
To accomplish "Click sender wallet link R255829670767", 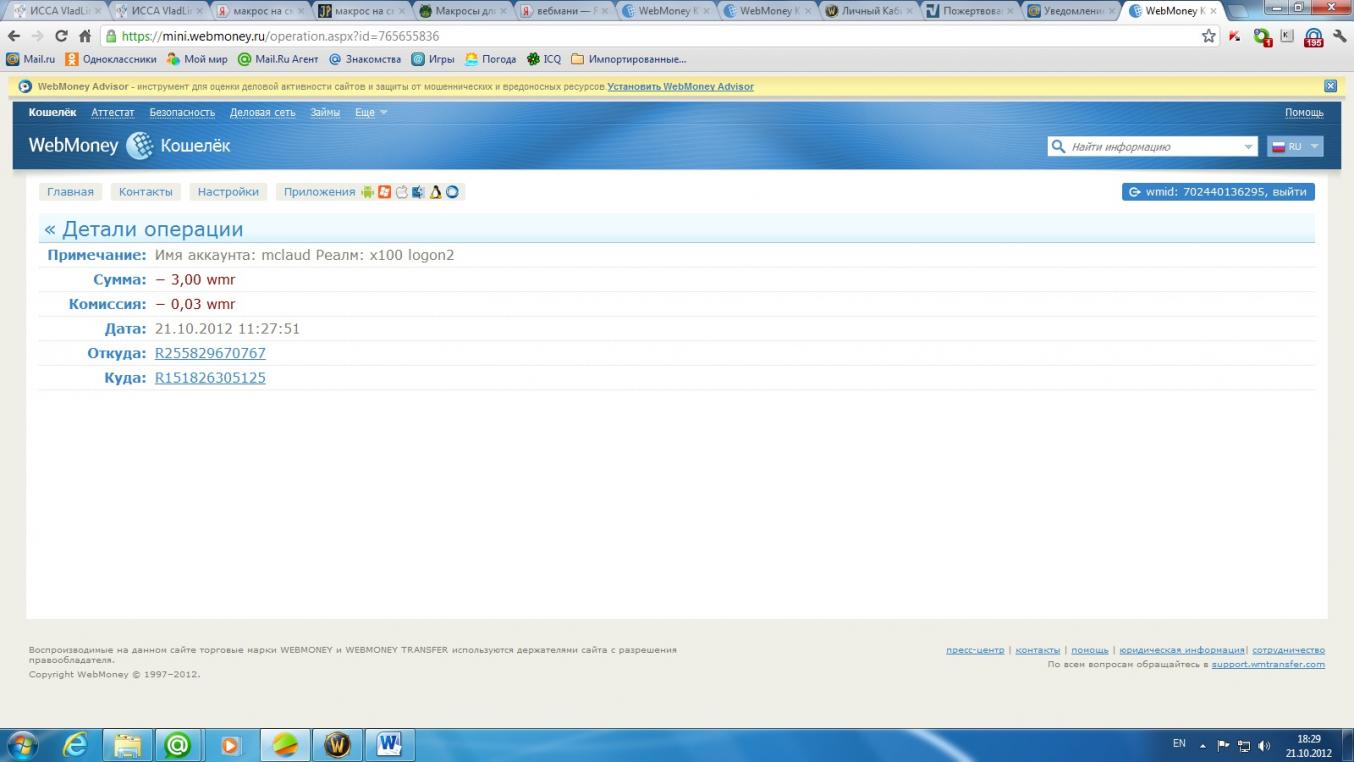I will [x=210, y=353].
